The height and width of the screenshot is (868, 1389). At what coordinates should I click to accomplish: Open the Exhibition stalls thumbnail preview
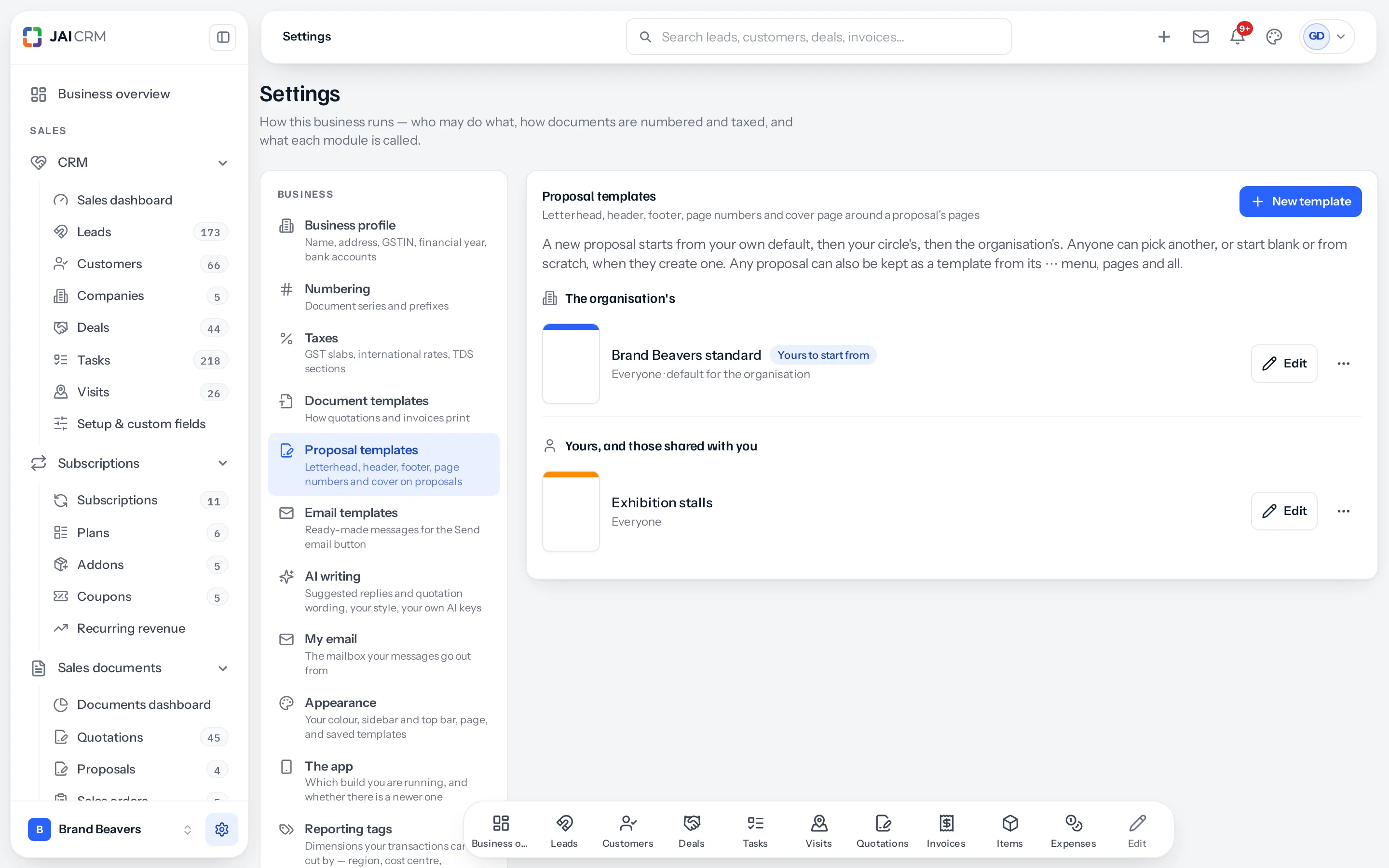[x=571, y=511]
